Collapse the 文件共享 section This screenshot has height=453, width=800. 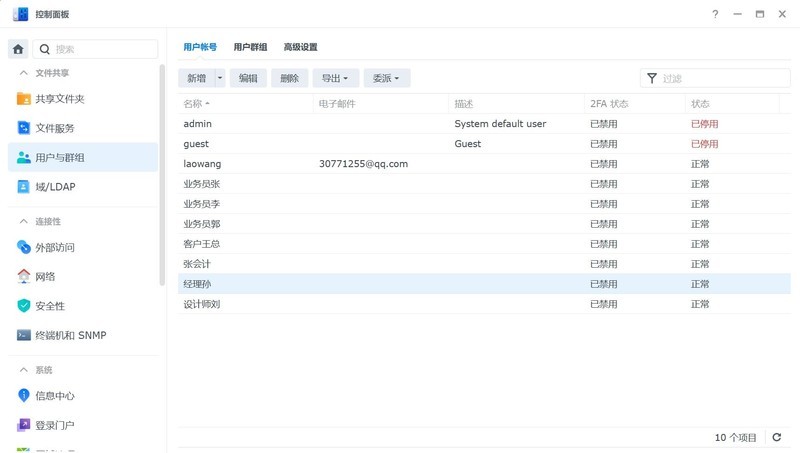(x=23, y=73)
